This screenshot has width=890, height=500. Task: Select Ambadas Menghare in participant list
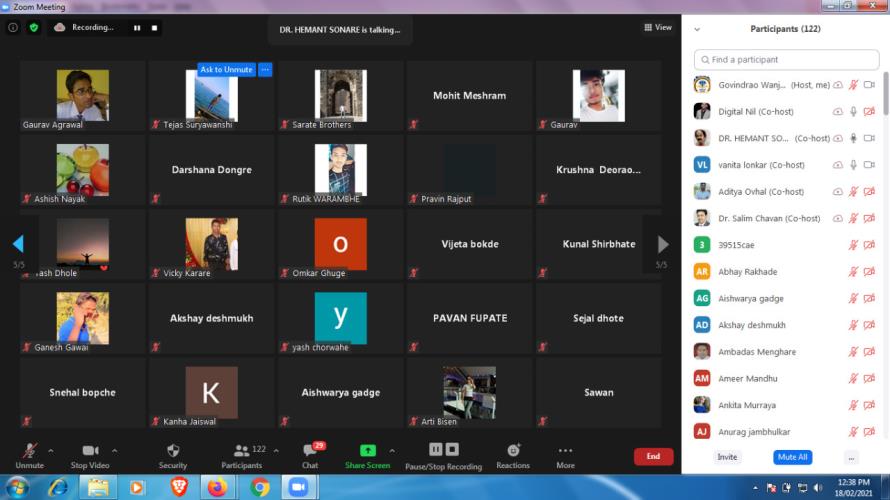pyautogui.click(x=786, y=352)
